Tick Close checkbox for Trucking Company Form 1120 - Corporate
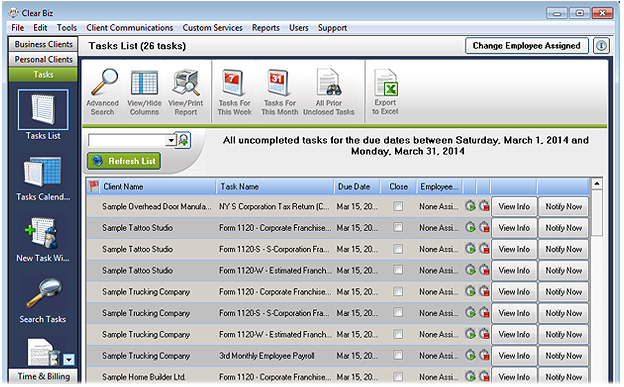Viewport: 624px width, 387px height. [398, 291]
